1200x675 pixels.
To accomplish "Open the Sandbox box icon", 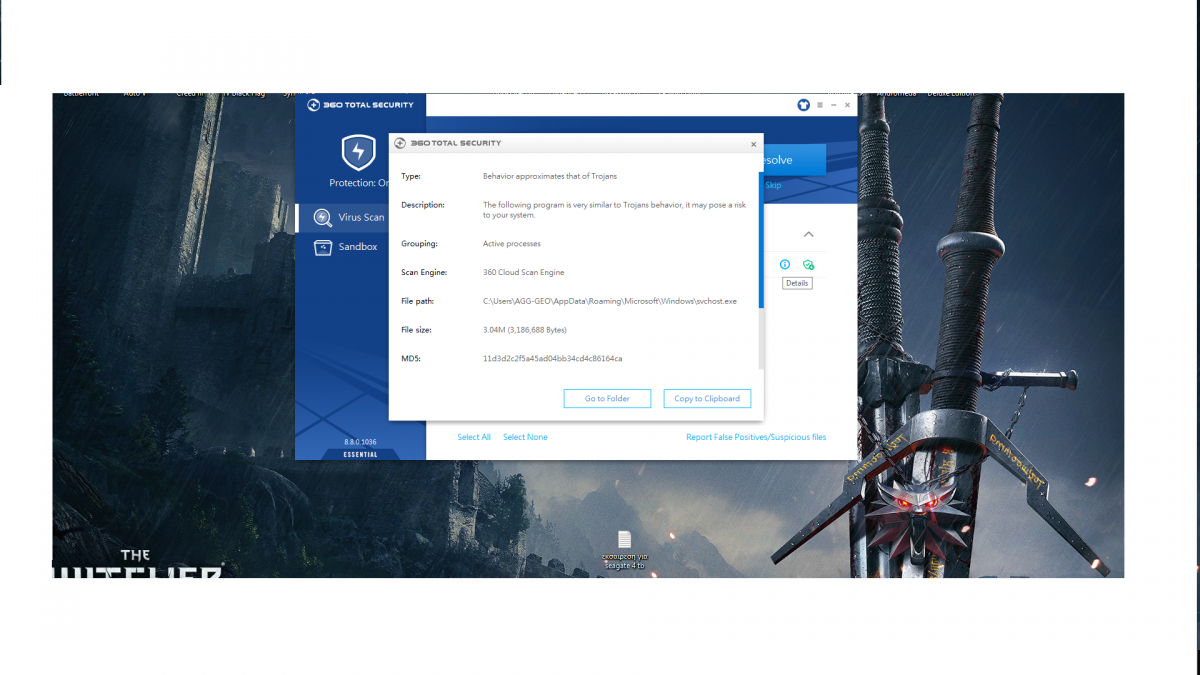I will 323,247.
